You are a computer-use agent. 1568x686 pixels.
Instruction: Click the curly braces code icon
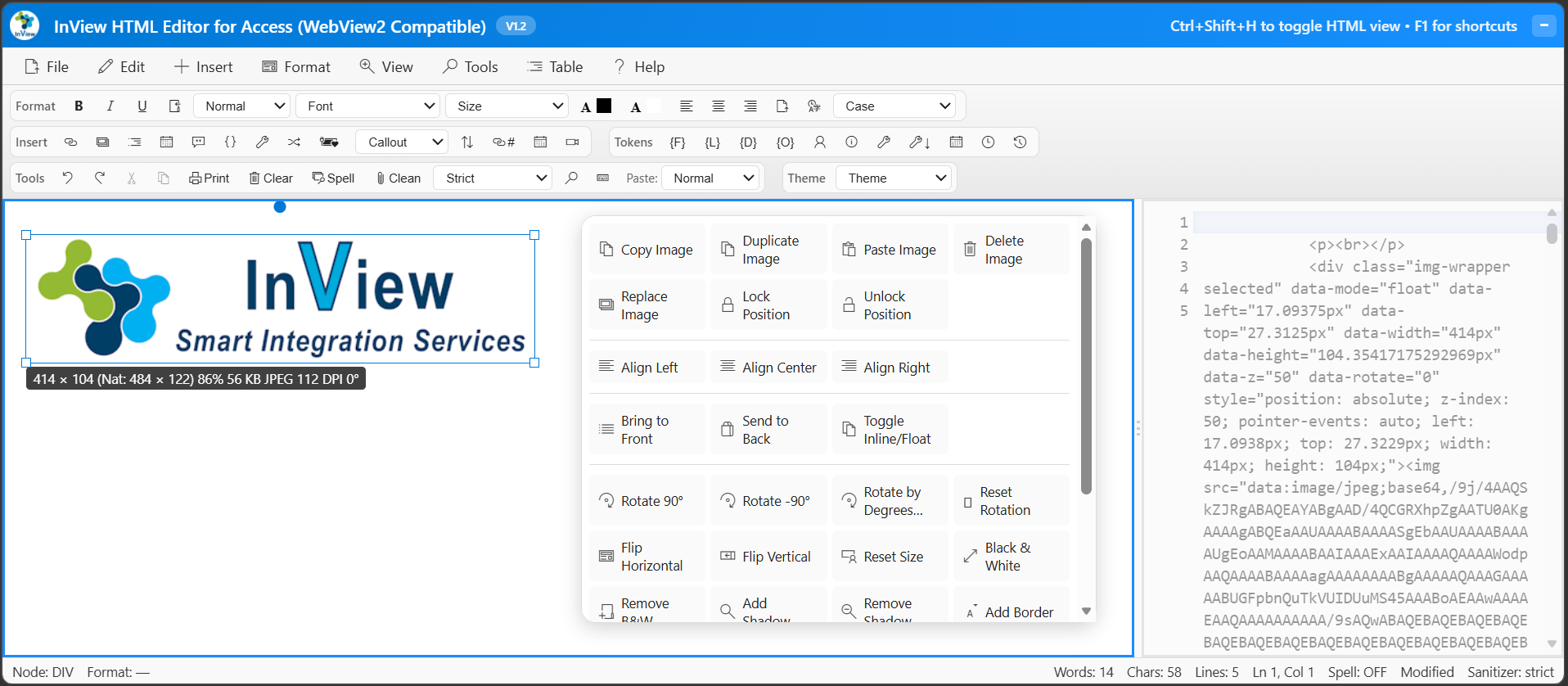point(230,142)
